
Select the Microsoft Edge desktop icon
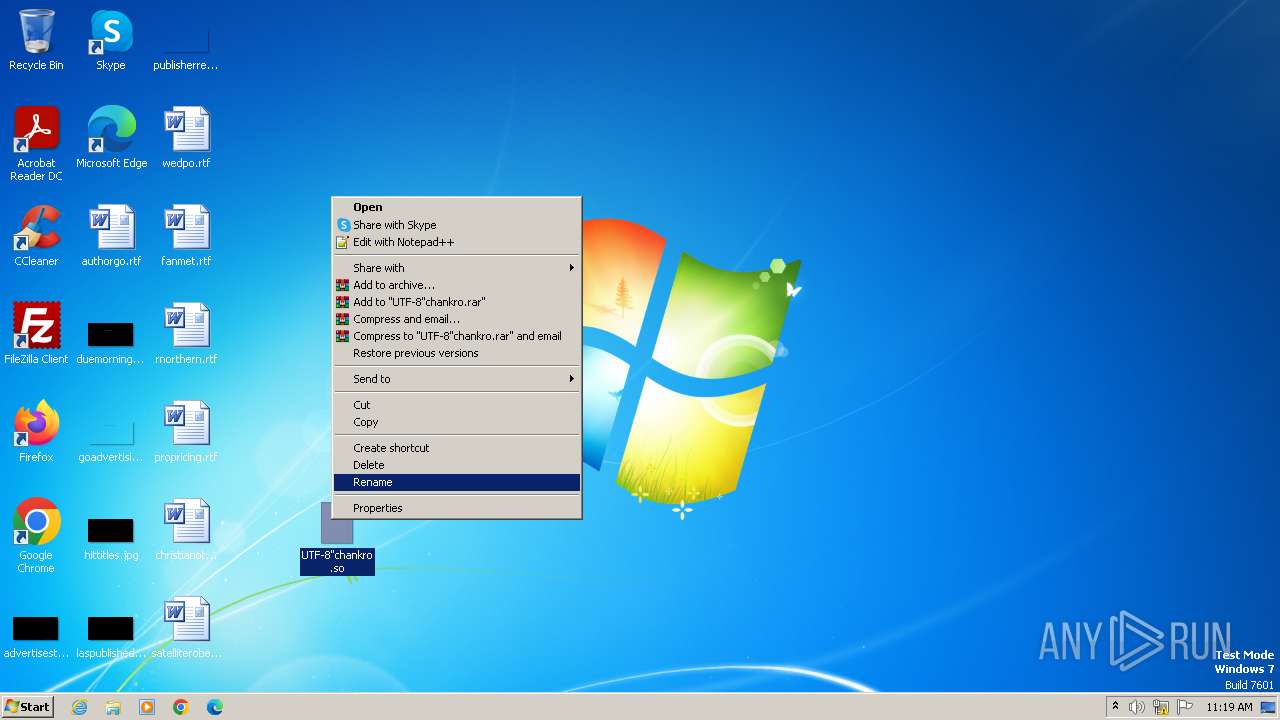pyautogui.click(x=111, y=138)
